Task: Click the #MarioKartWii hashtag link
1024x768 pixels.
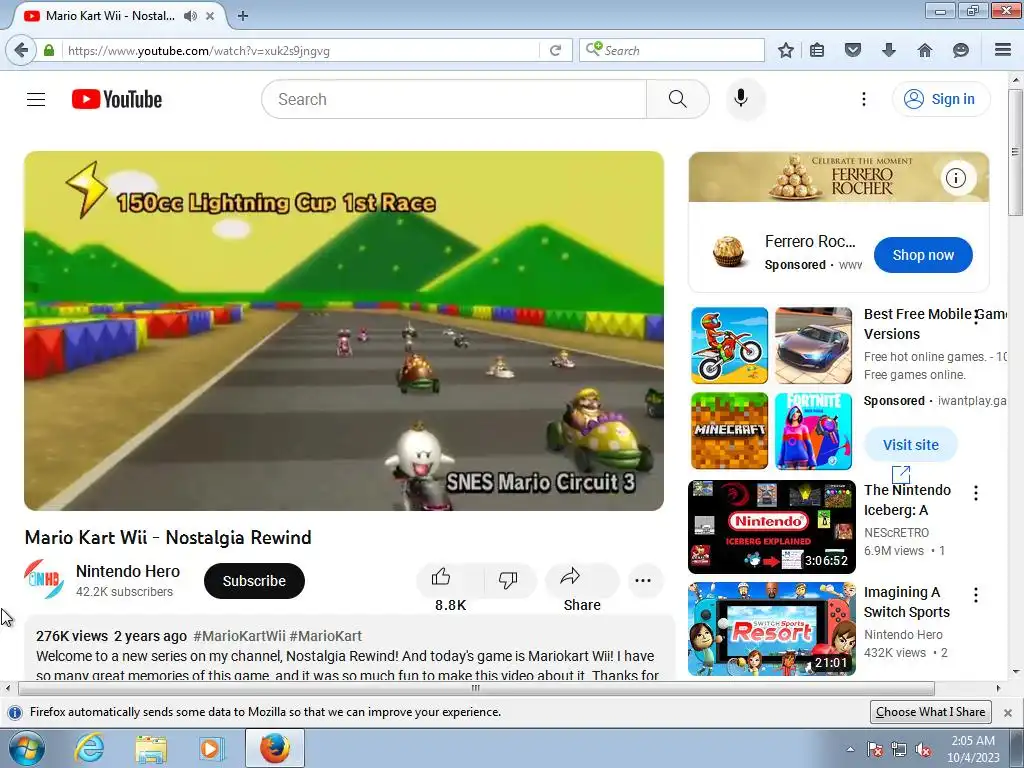Action: click(239, 636)
